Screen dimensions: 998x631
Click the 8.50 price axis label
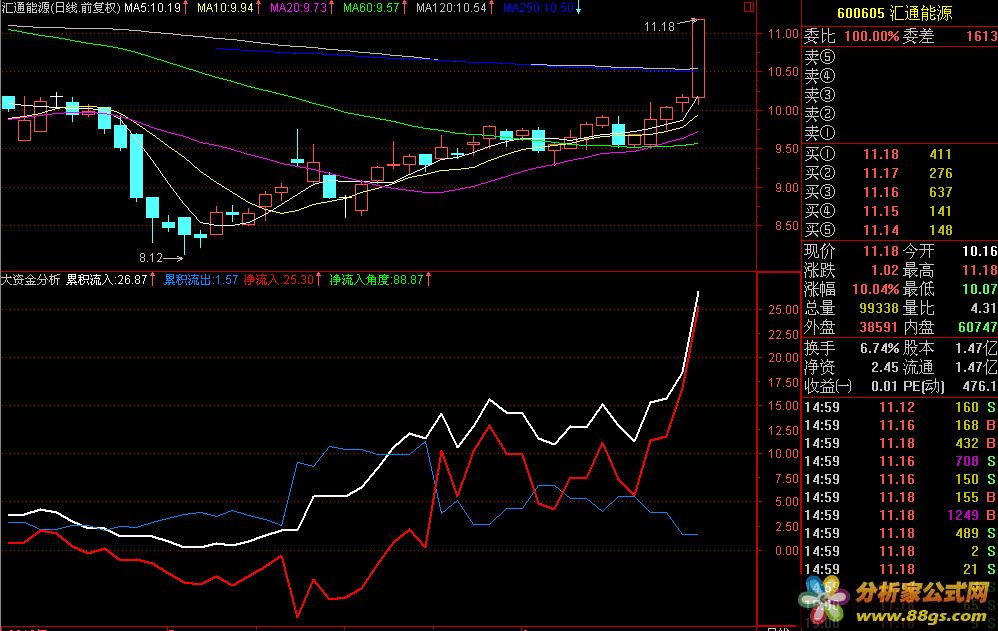pyautogui.click(x=786, y=226)
